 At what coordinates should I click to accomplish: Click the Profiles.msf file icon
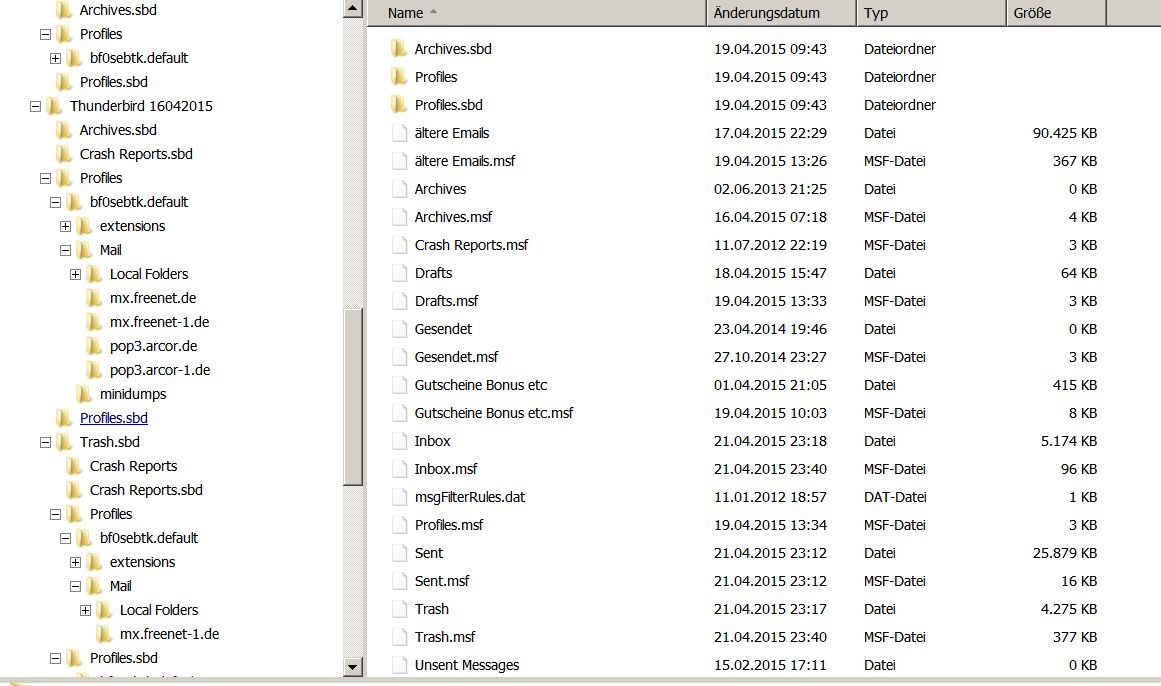point(399,525)
